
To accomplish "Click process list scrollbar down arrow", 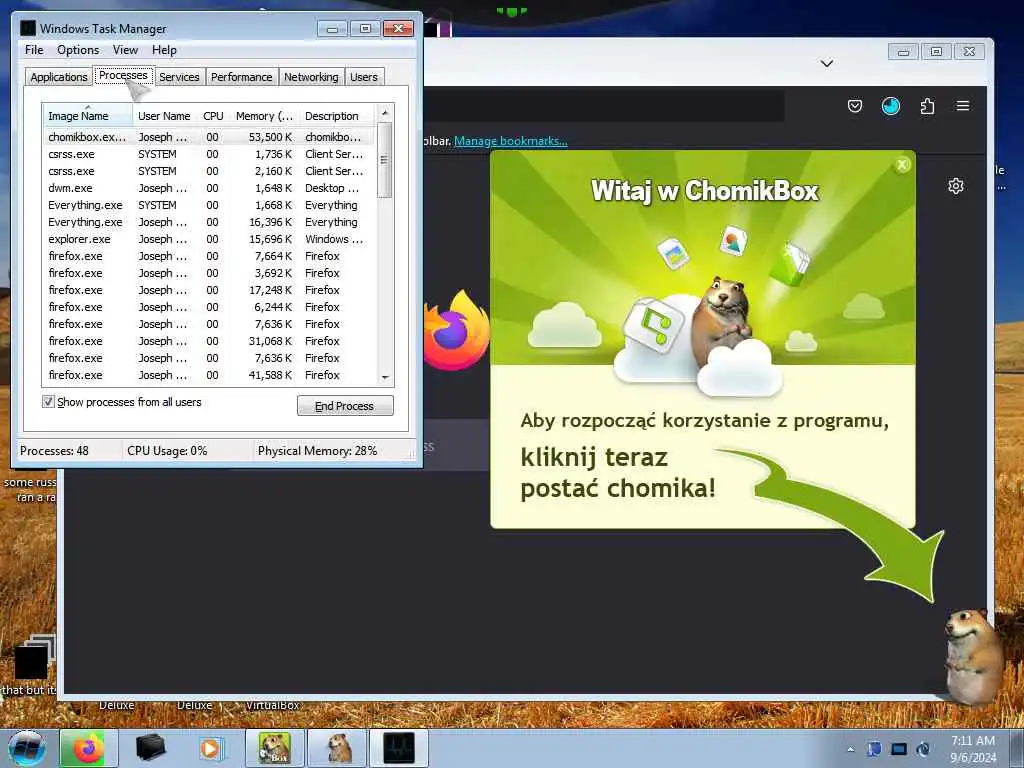I will point(385,377).
